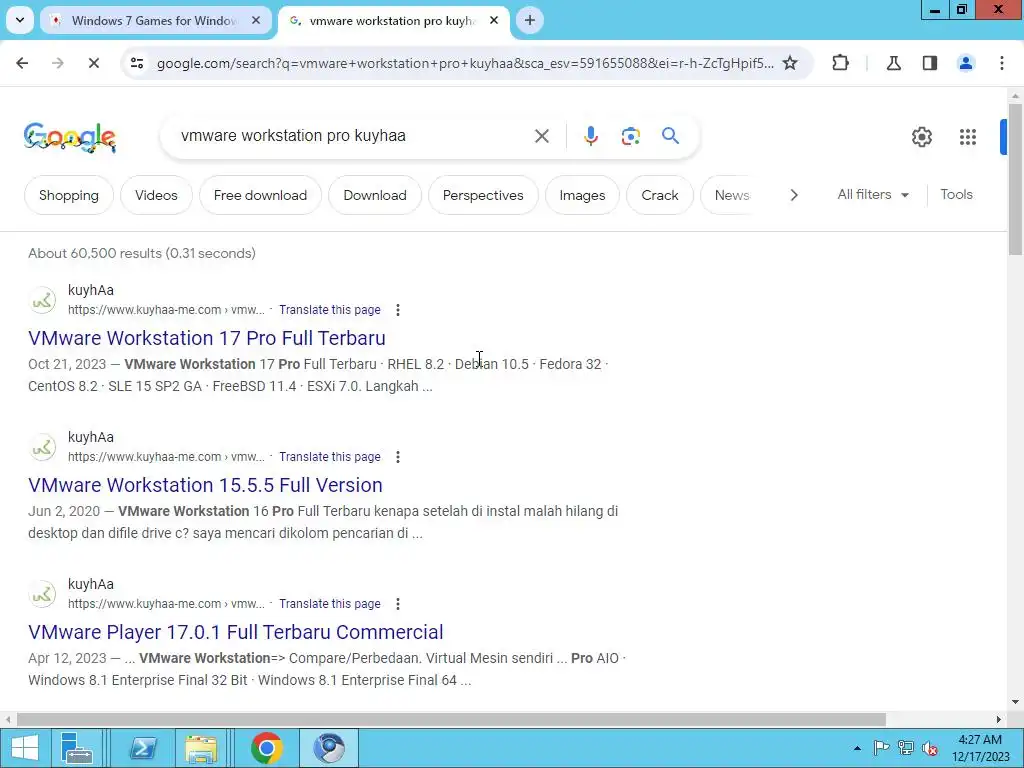This screenshot has width=1024, height=768.
Task: Show hidden system tray icons
Action: tap(857, 748)
